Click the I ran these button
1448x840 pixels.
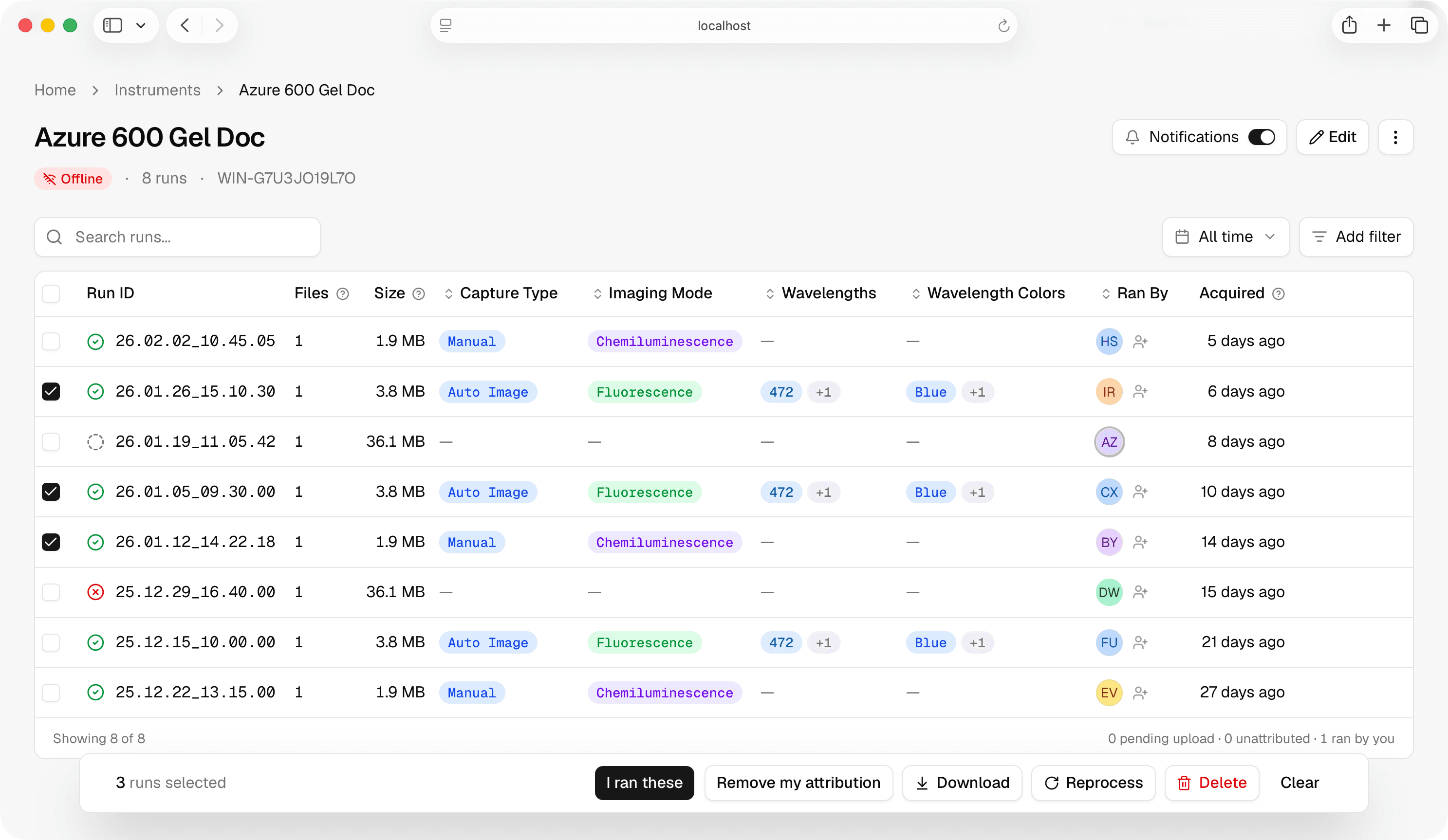[644, 783]
